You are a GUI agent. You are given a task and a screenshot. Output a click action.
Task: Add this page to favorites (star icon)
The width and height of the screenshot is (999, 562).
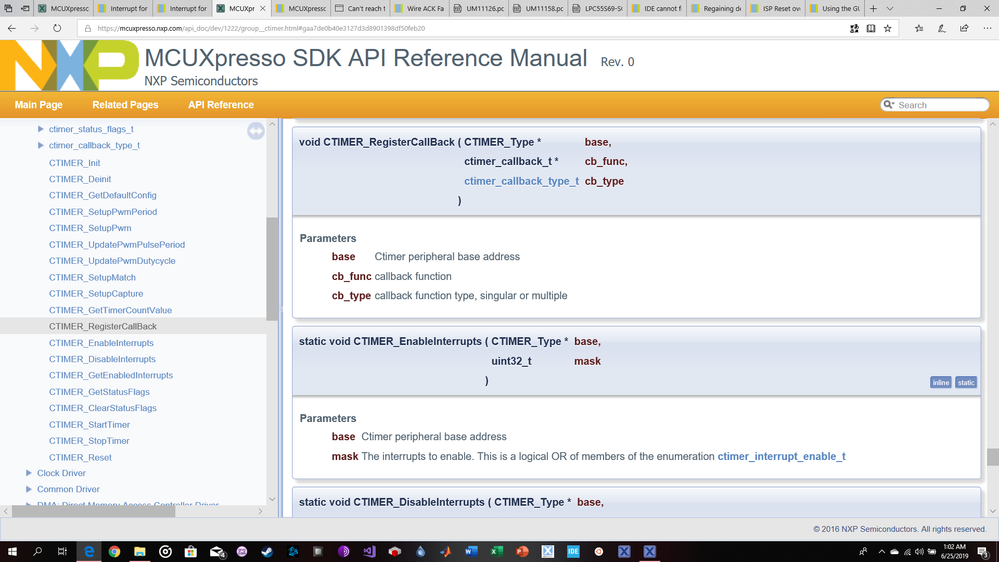coord(888,28)
